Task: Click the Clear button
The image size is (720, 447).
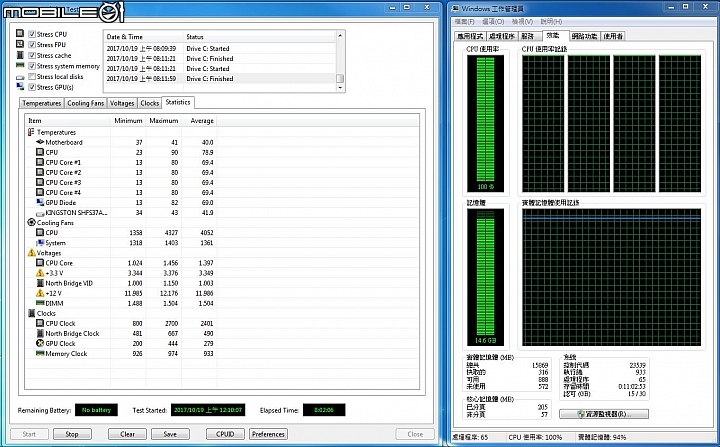Action: click(127, 434)
